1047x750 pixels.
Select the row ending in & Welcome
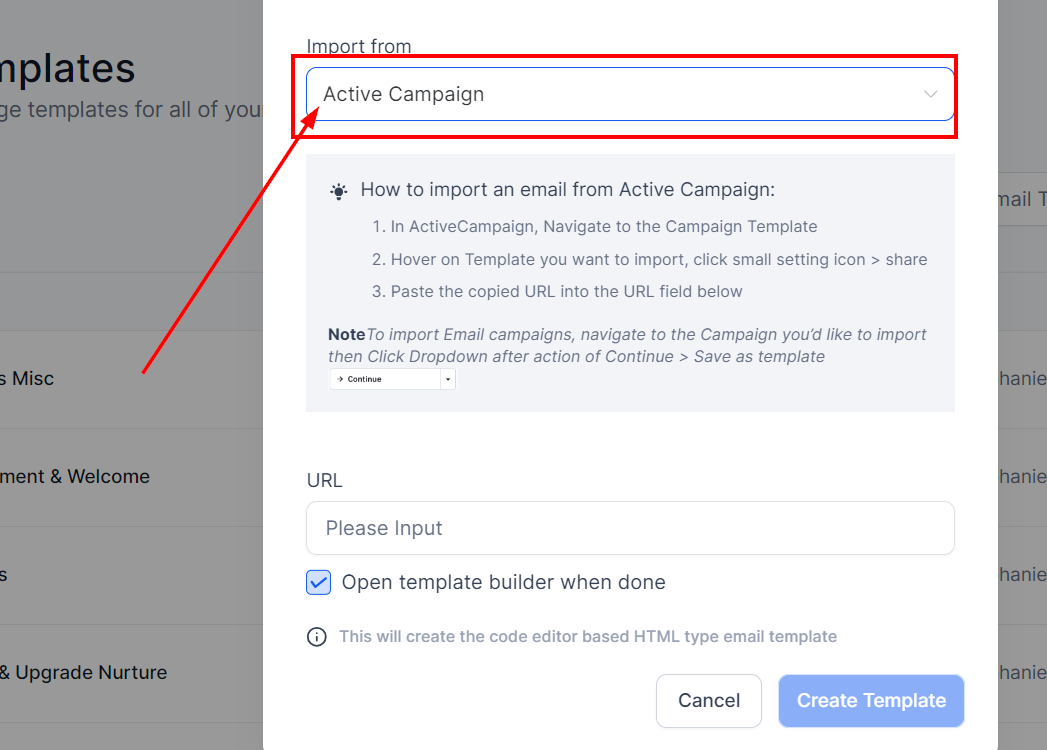76,477
